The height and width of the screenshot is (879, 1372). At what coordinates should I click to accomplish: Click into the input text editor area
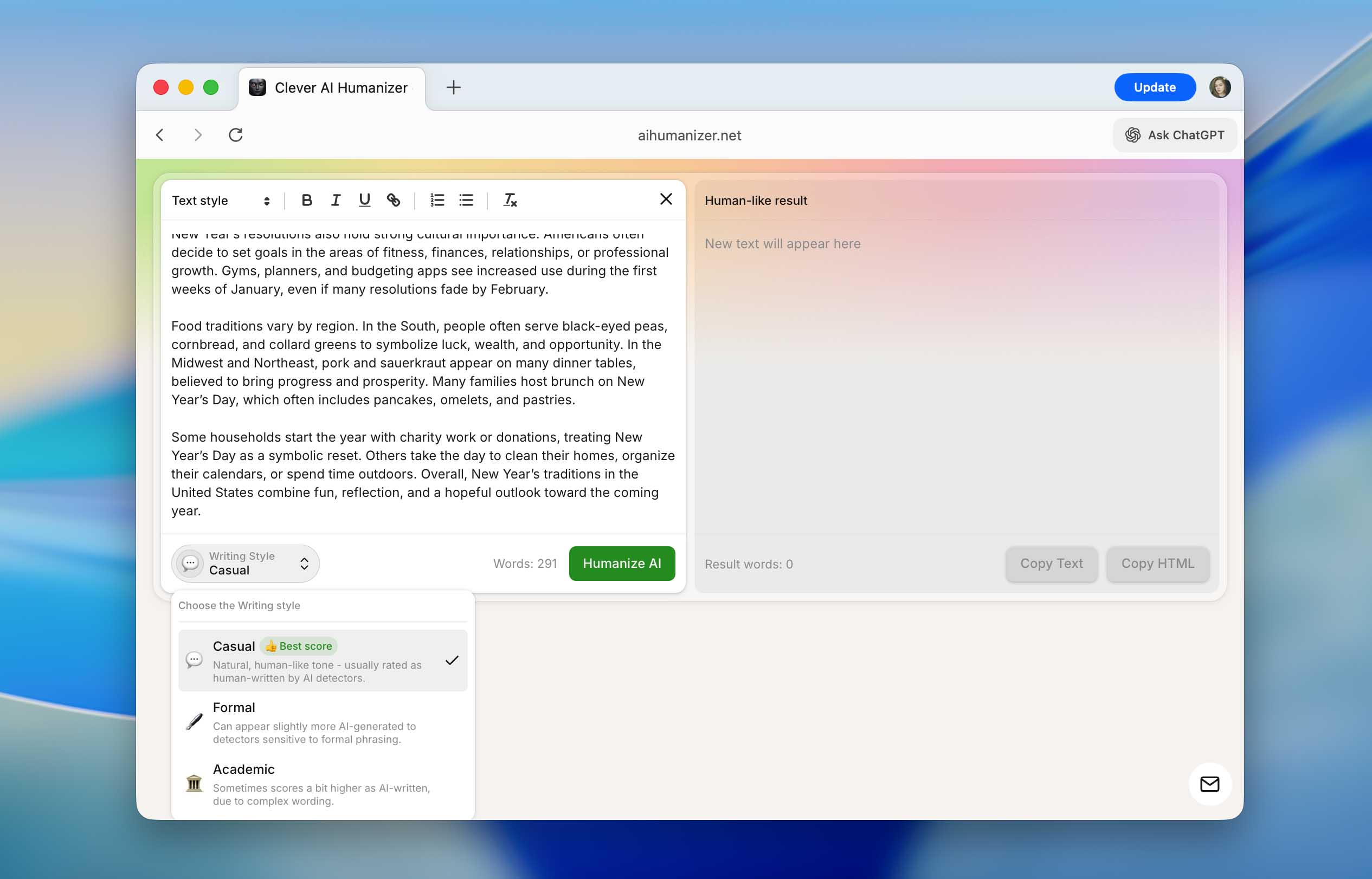(423, 377)
